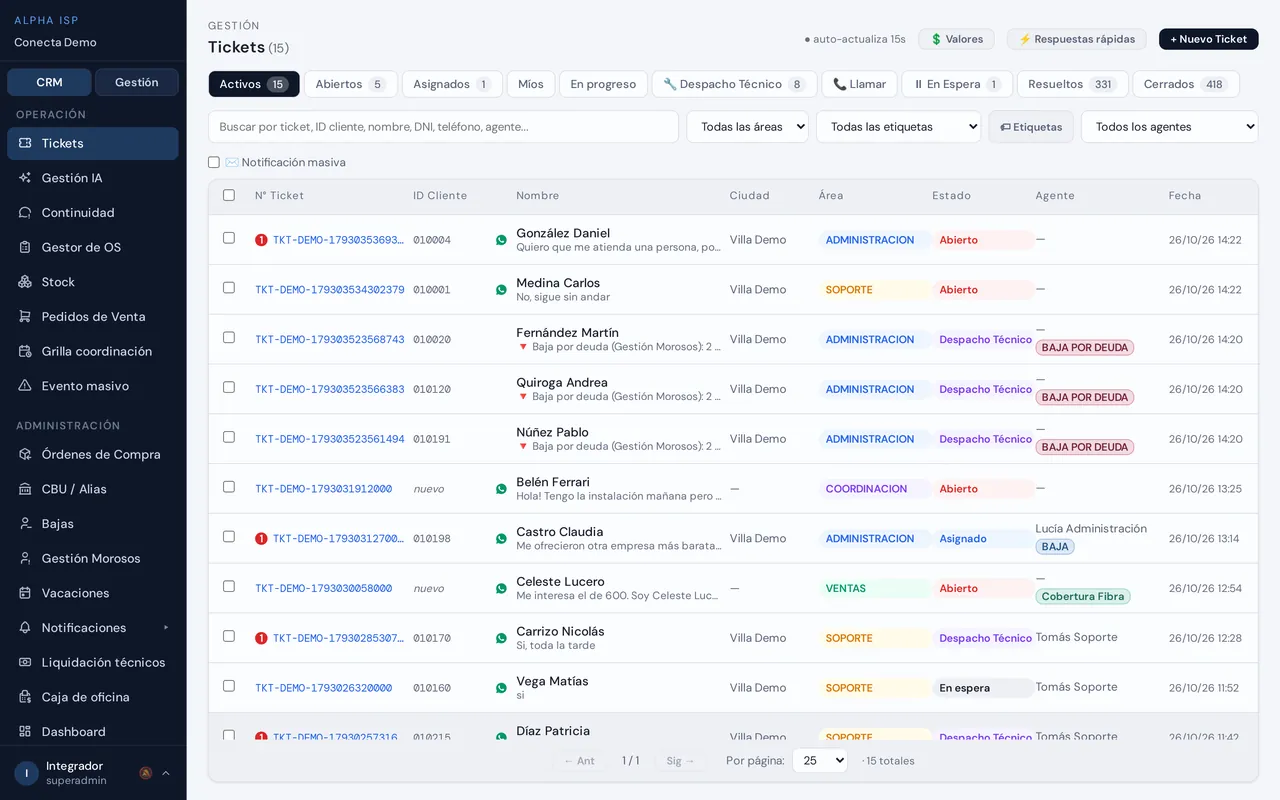Click red alert badge on Castro Claudia ticket
This screenshot has width=1280, height=800.
tap(261, 539)
